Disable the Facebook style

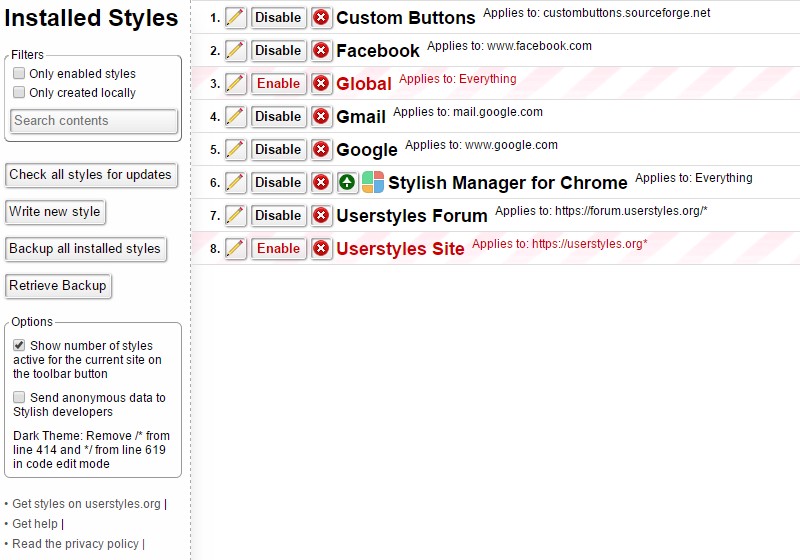pyautogui.click(x=278, y=50)
